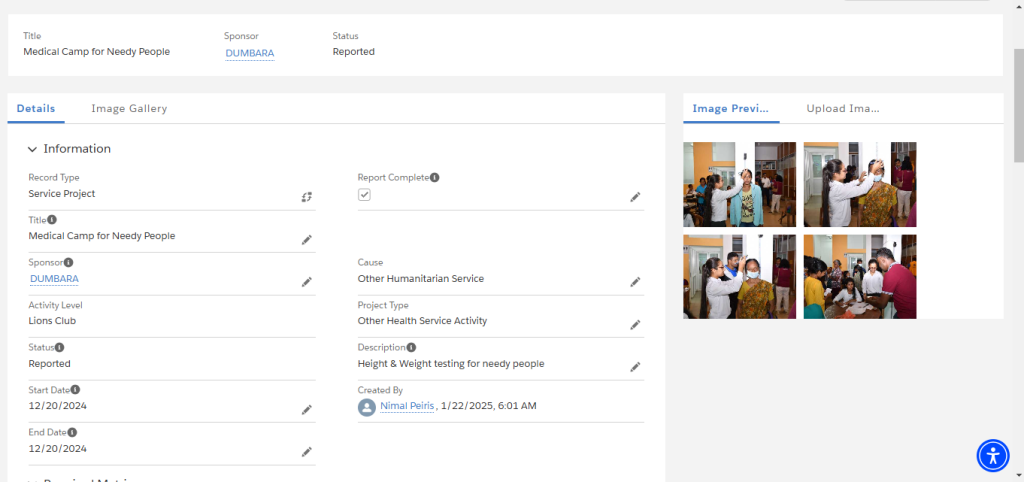Click the created timestamp 1/22/2025, 6:01 AM
Viewport: 1024px width, 482px height.
pos(488,406)
